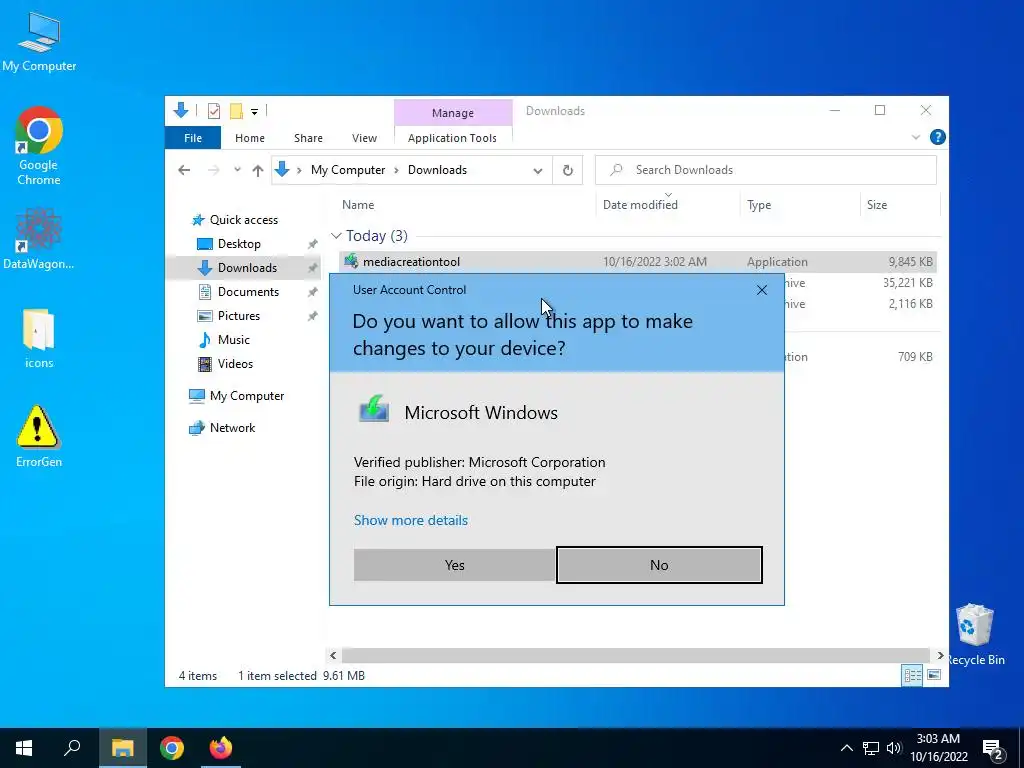This screenshot has height=768, width=1024.
Task: Select Network in navigation pane
Action: click(x=232, y=428)
